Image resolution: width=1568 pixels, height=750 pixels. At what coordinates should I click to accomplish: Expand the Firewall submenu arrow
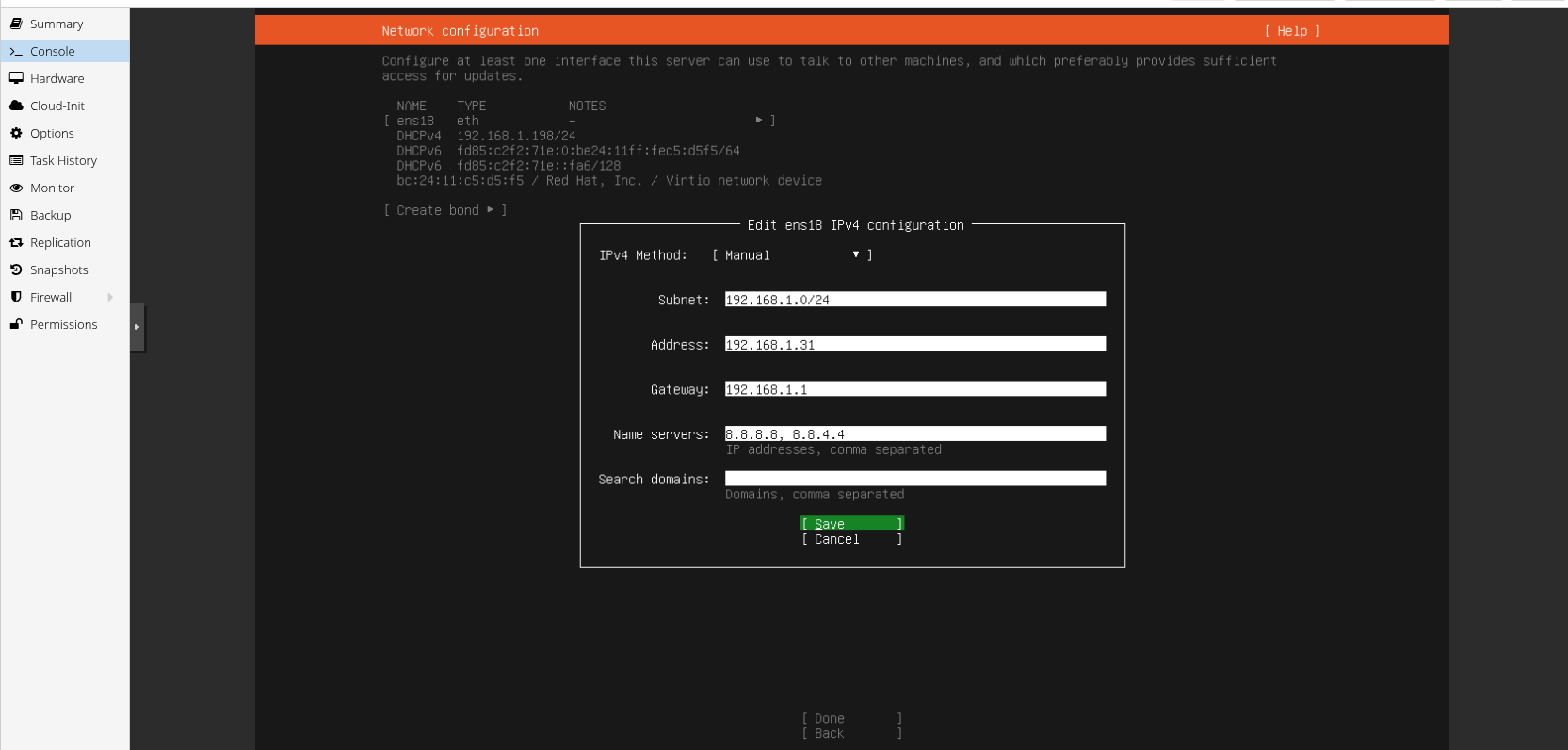click(110, 297)
